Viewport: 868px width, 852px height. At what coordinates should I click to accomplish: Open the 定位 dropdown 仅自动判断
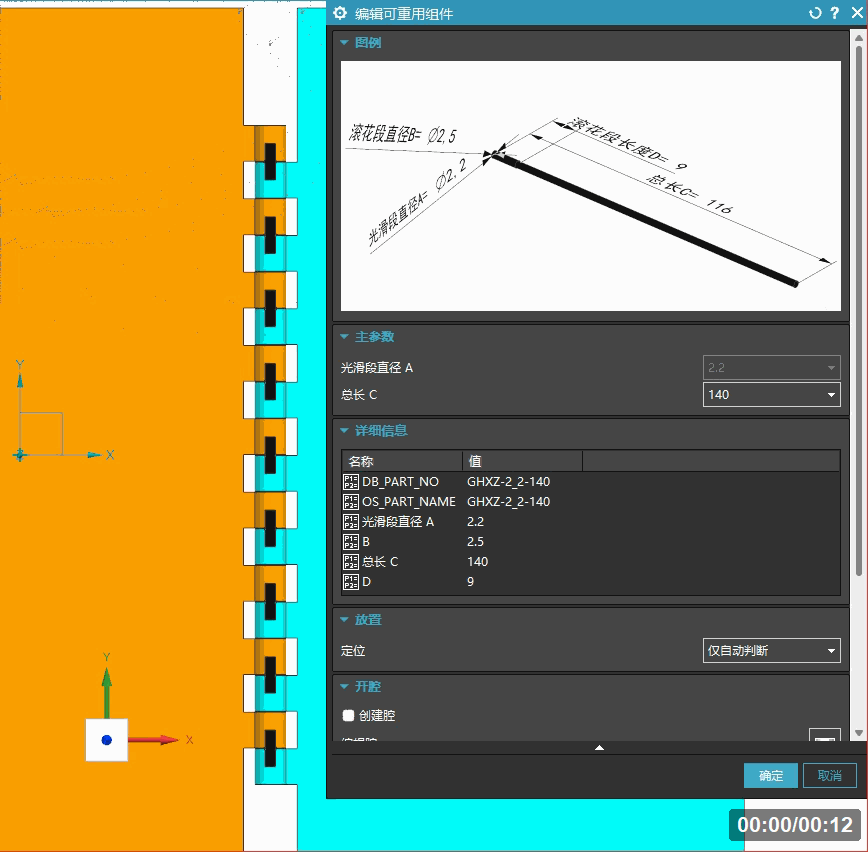click(772, 650)
